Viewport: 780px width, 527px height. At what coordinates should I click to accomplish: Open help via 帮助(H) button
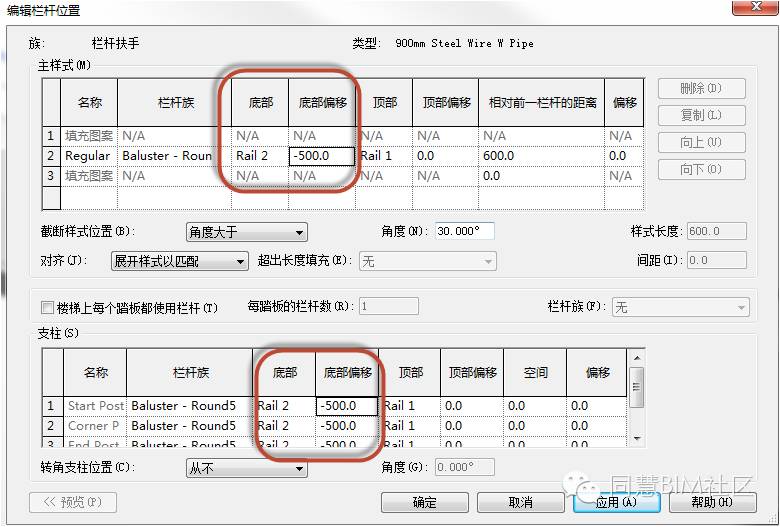[x=713, y=503]
